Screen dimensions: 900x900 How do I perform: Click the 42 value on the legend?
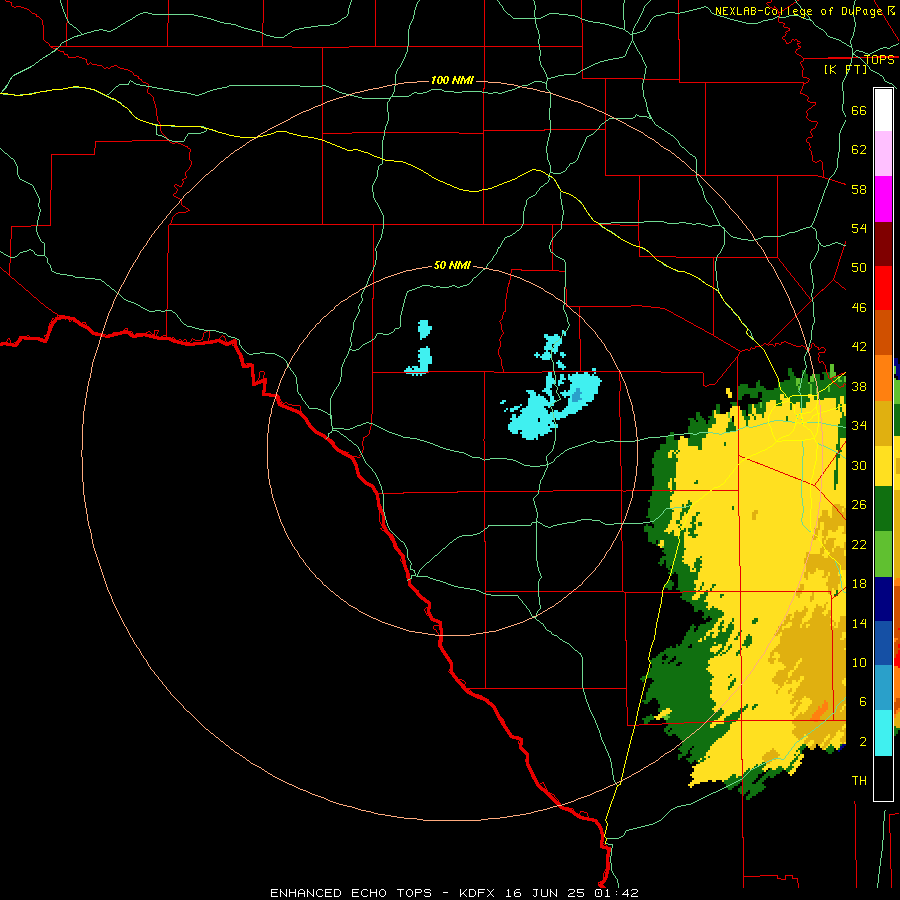click(859, 346)
